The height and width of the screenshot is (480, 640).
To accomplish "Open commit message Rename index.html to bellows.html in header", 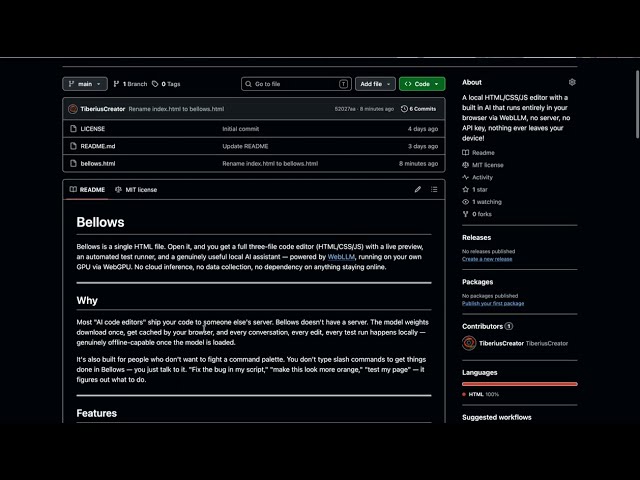I will [176, 109].
